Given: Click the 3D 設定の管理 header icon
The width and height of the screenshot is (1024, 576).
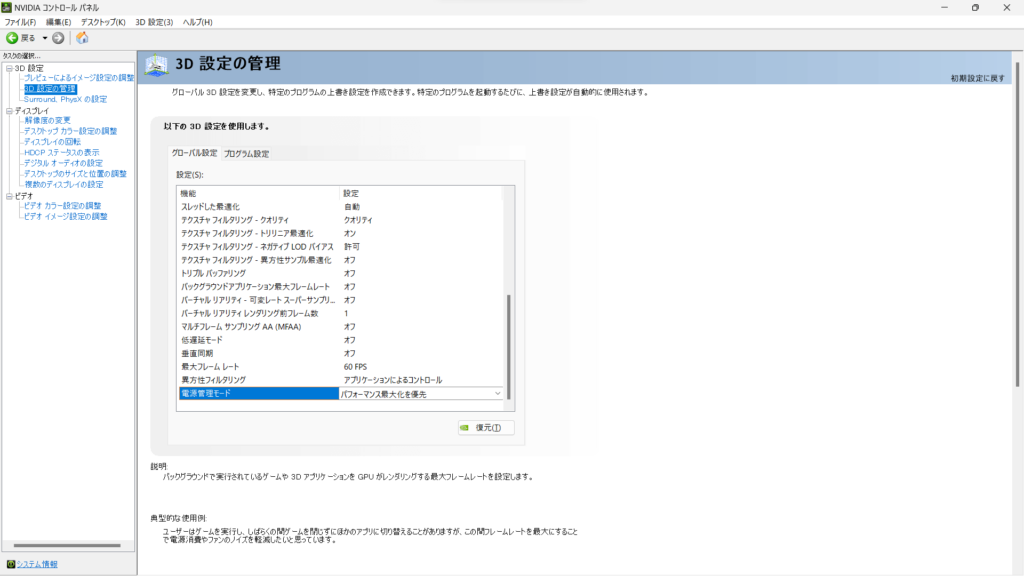Looking at the screenshot, I should [x=156, y=65].
